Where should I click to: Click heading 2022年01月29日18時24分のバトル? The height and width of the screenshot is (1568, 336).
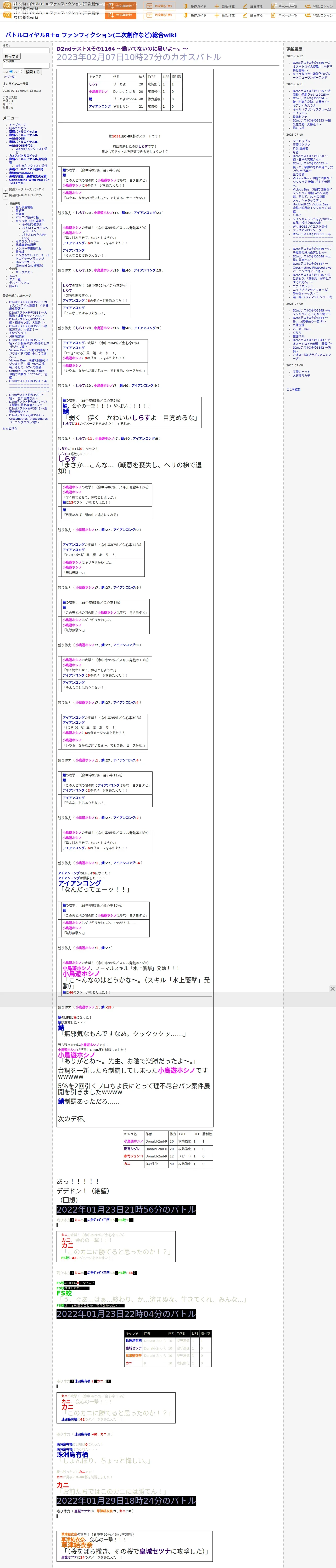[x=126, y=1501]
